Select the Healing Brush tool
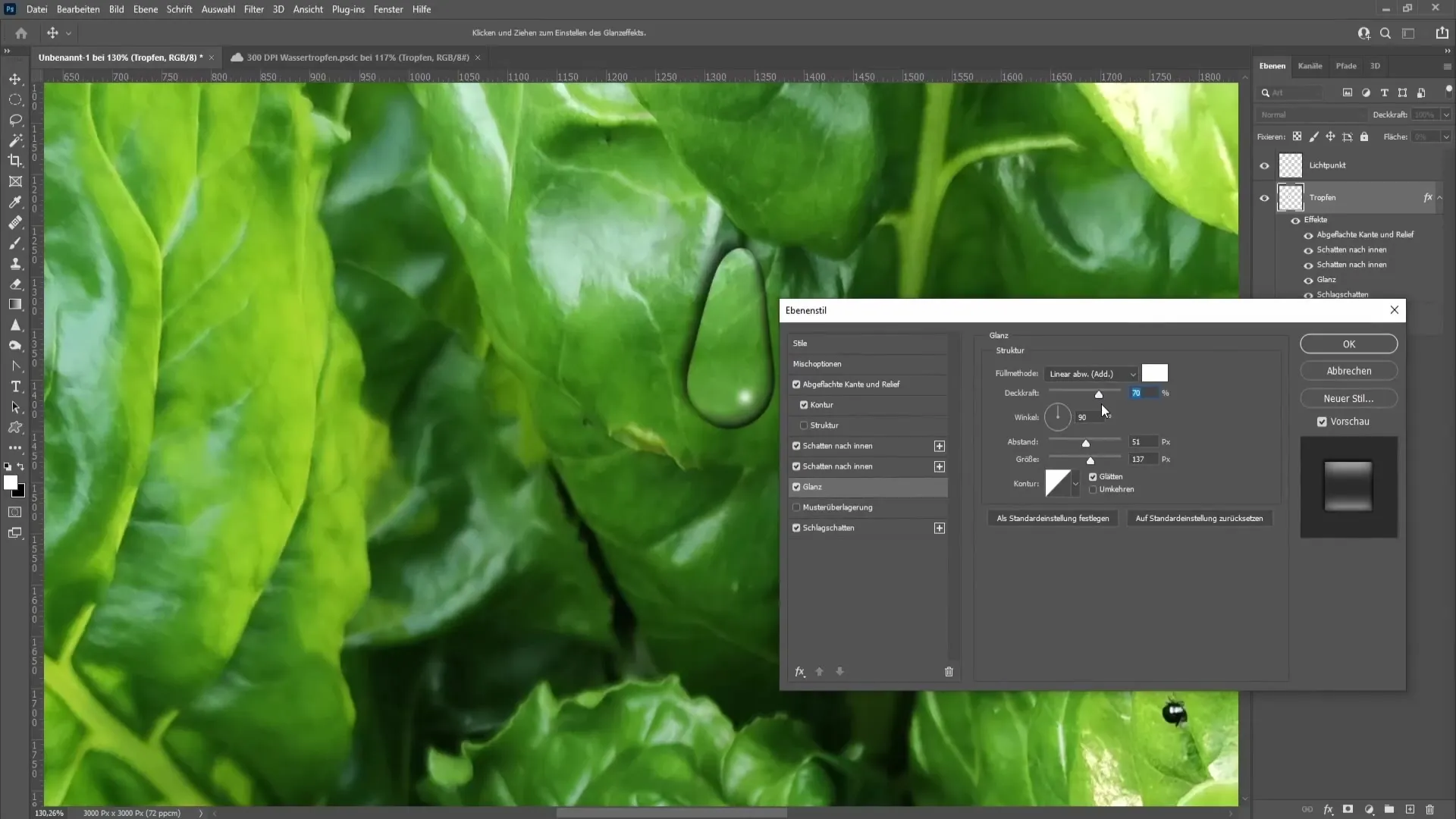This screenshot has width=1456, height=819. tap(15, 222)
